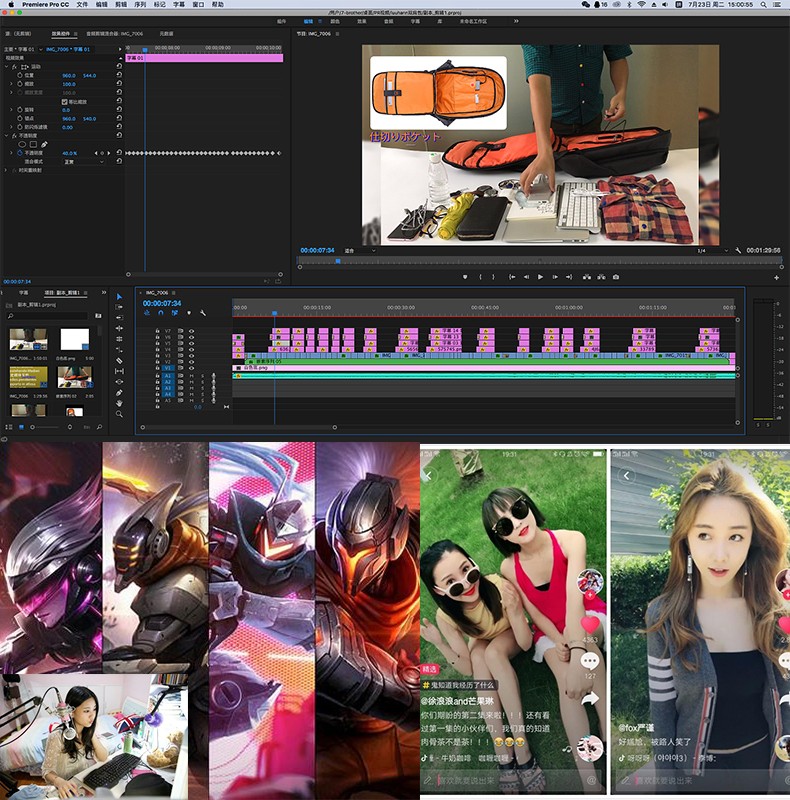Open the 元数据 metadata tab

pyautogui.click(x=166, y=34)
